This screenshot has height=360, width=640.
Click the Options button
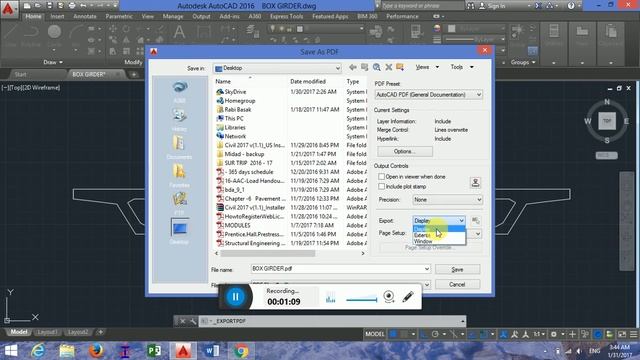(404, 151)
